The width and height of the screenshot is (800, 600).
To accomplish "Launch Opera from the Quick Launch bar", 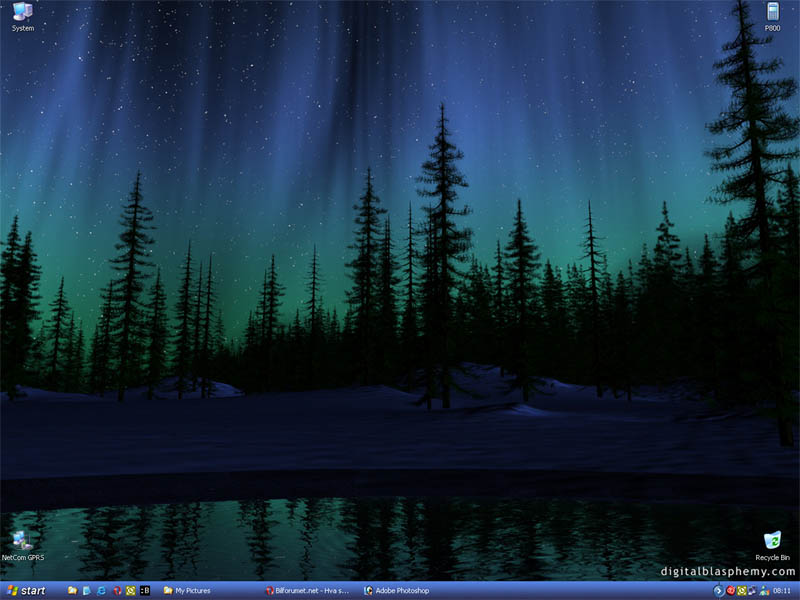I will coord(116,591).
